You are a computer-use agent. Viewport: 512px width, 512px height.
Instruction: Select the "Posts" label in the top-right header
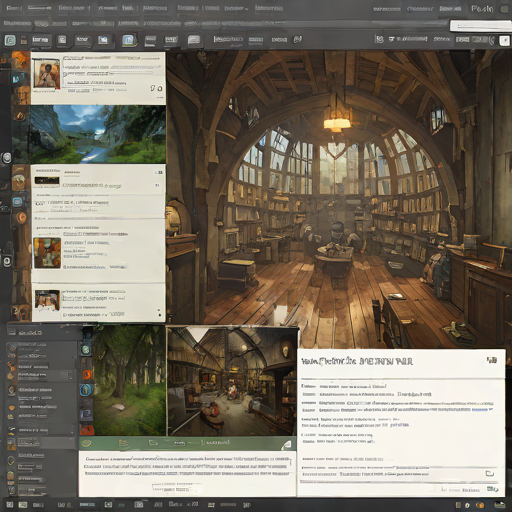click(x=482, y=9)
